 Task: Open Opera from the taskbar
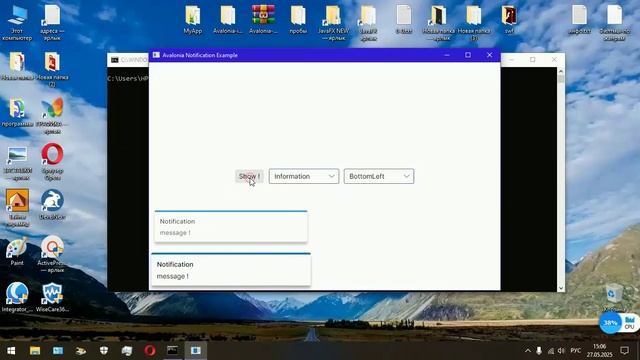pyautogui.click(x=149, y=351)
